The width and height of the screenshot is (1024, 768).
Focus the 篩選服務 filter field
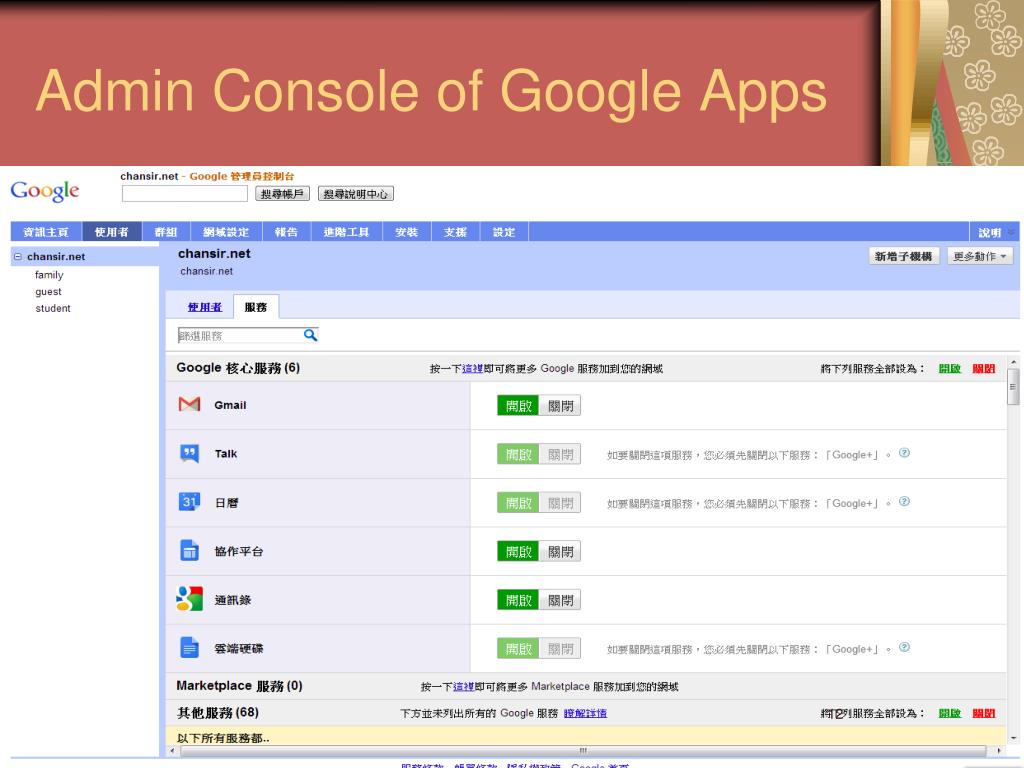240,335
